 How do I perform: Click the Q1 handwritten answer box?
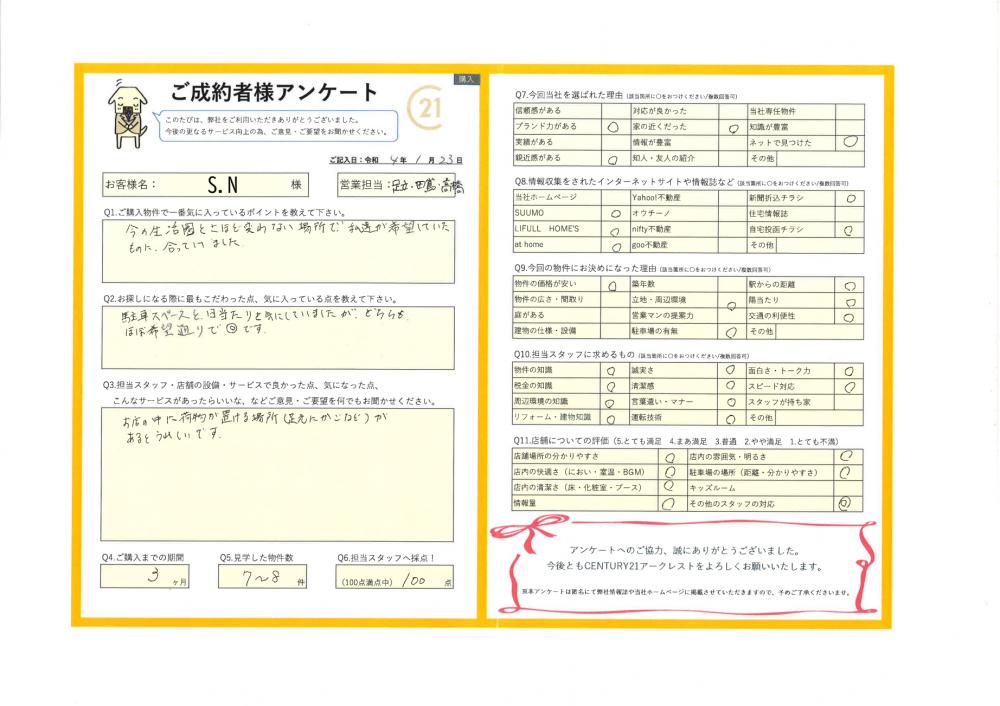coord(278,251)
